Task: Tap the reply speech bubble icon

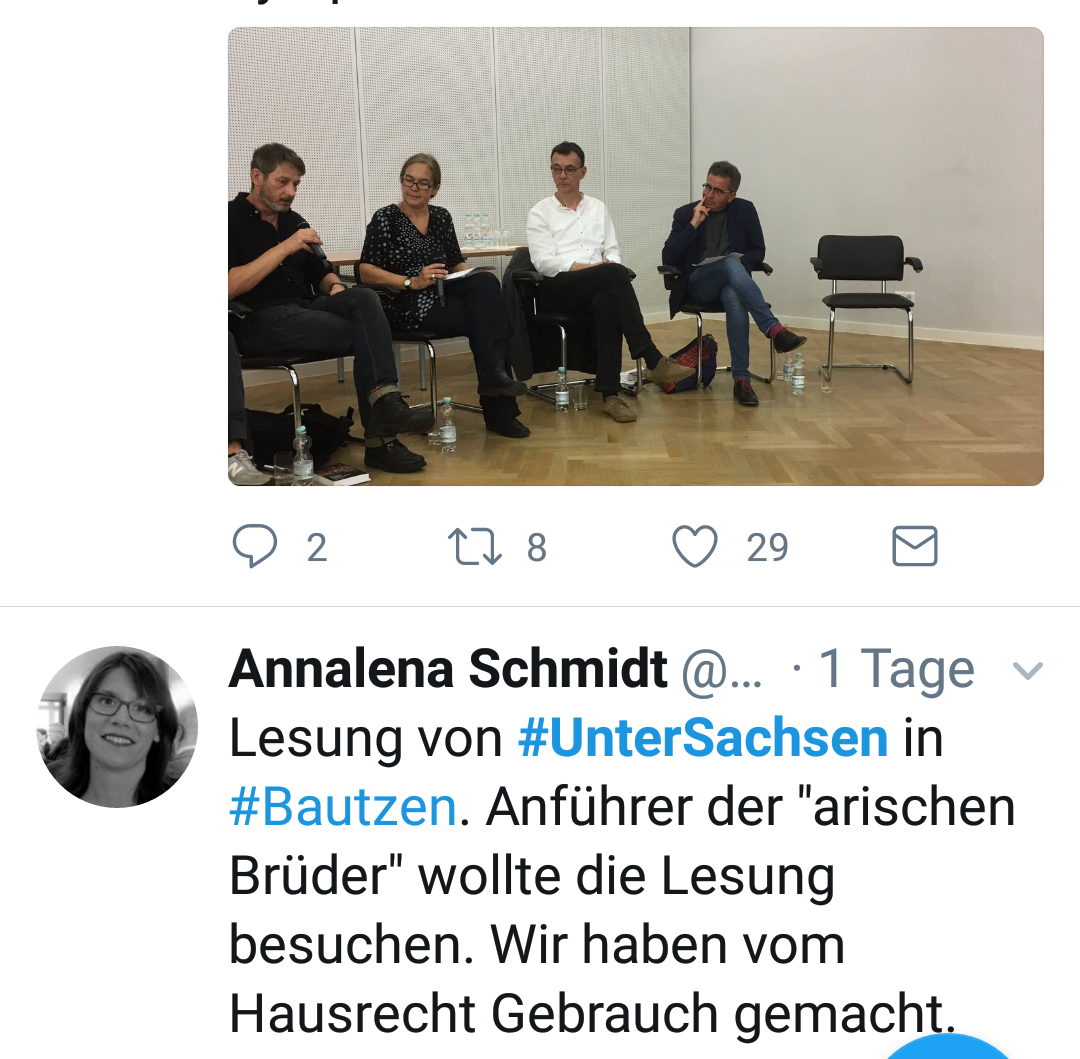Action: point(255,546)
